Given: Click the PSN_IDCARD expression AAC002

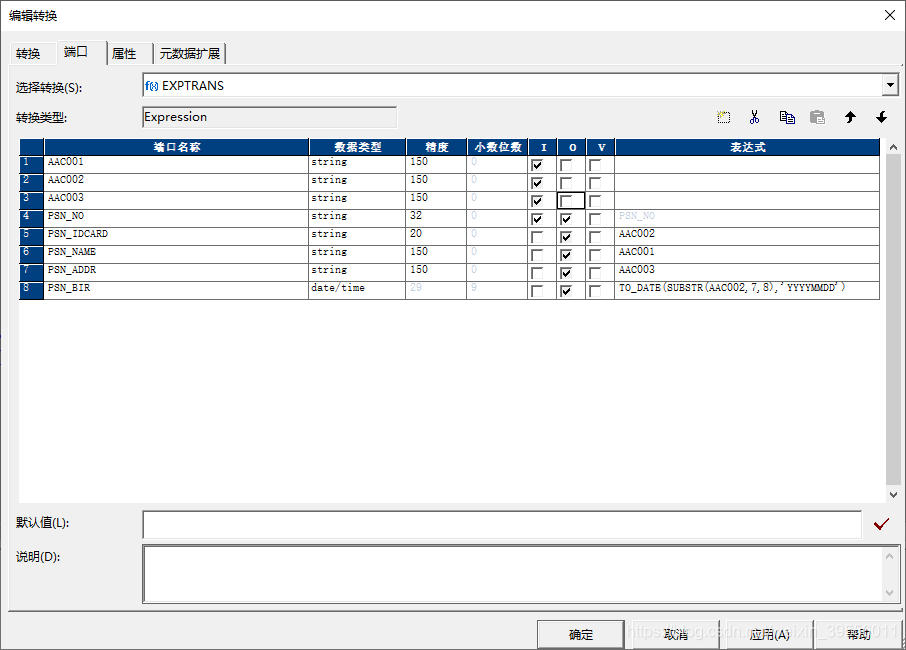Looking at the screenshot, I should (747, 236).
